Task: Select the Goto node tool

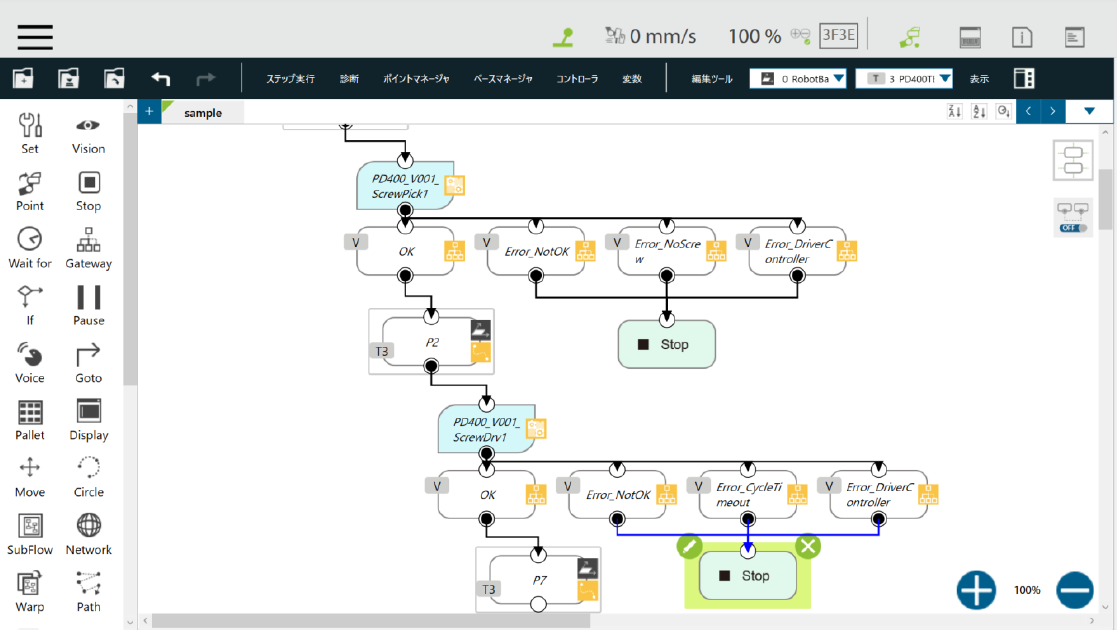Action: [x=88, y=362]
